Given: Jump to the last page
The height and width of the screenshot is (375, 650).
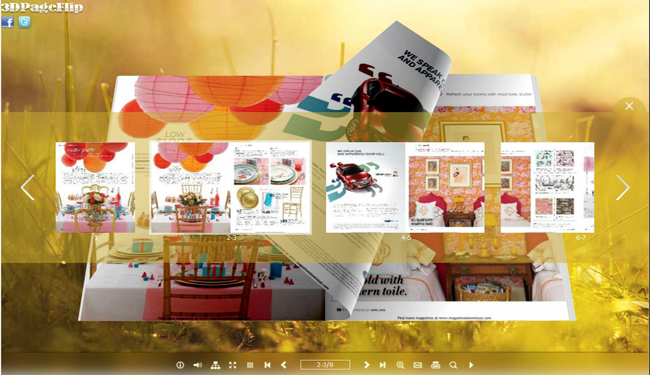Looking at the screenshot, I should 383,365.
